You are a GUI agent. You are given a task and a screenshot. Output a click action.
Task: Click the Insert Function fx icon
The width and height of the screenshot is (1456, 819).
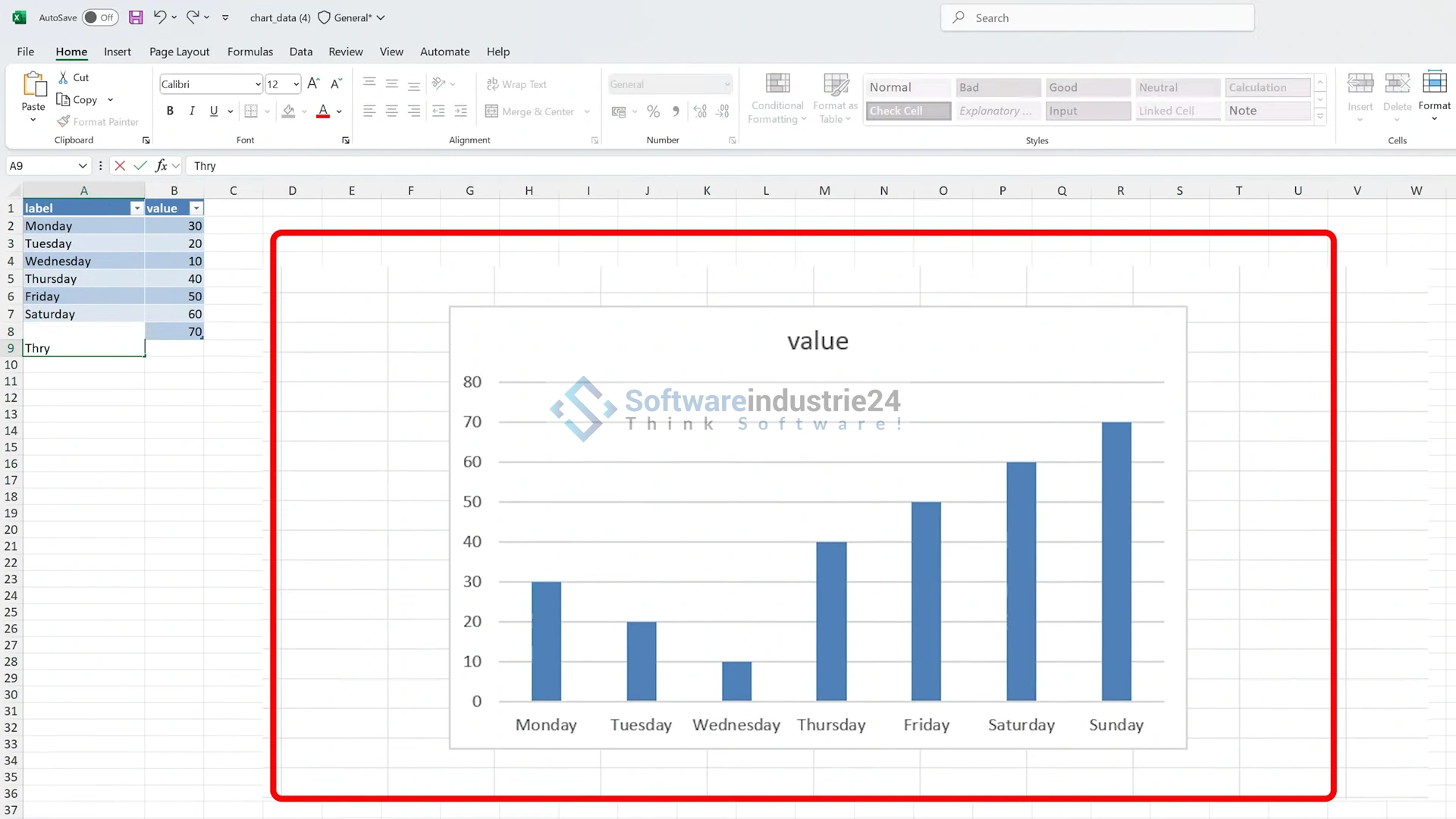point(161,165)
